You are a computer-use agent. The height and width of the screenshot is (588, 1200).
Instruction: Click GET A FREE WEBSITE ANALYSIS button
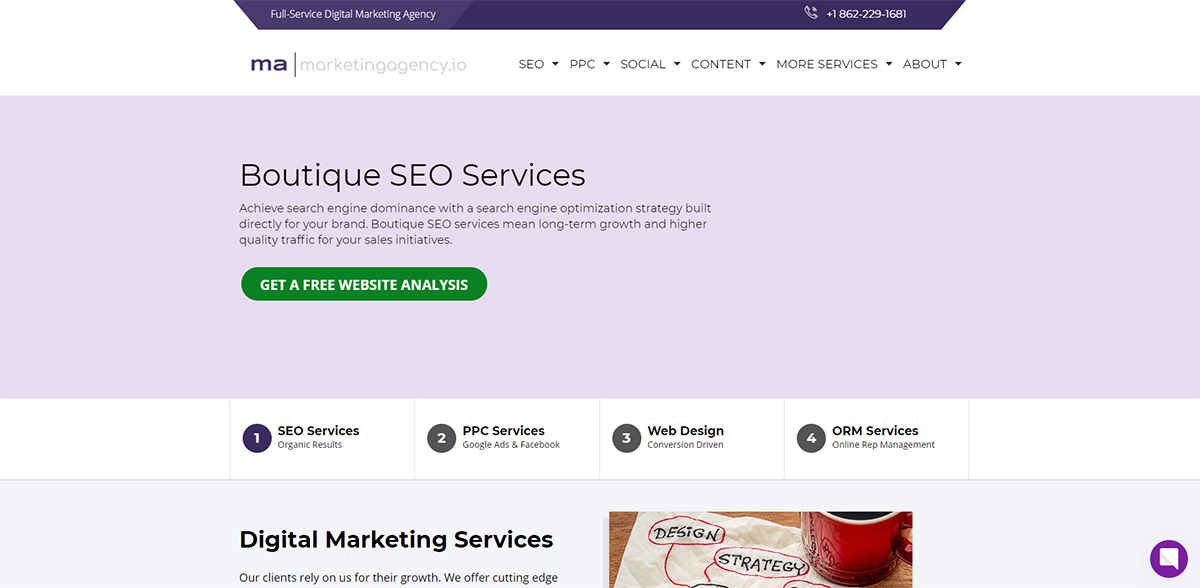coord(363,284)
